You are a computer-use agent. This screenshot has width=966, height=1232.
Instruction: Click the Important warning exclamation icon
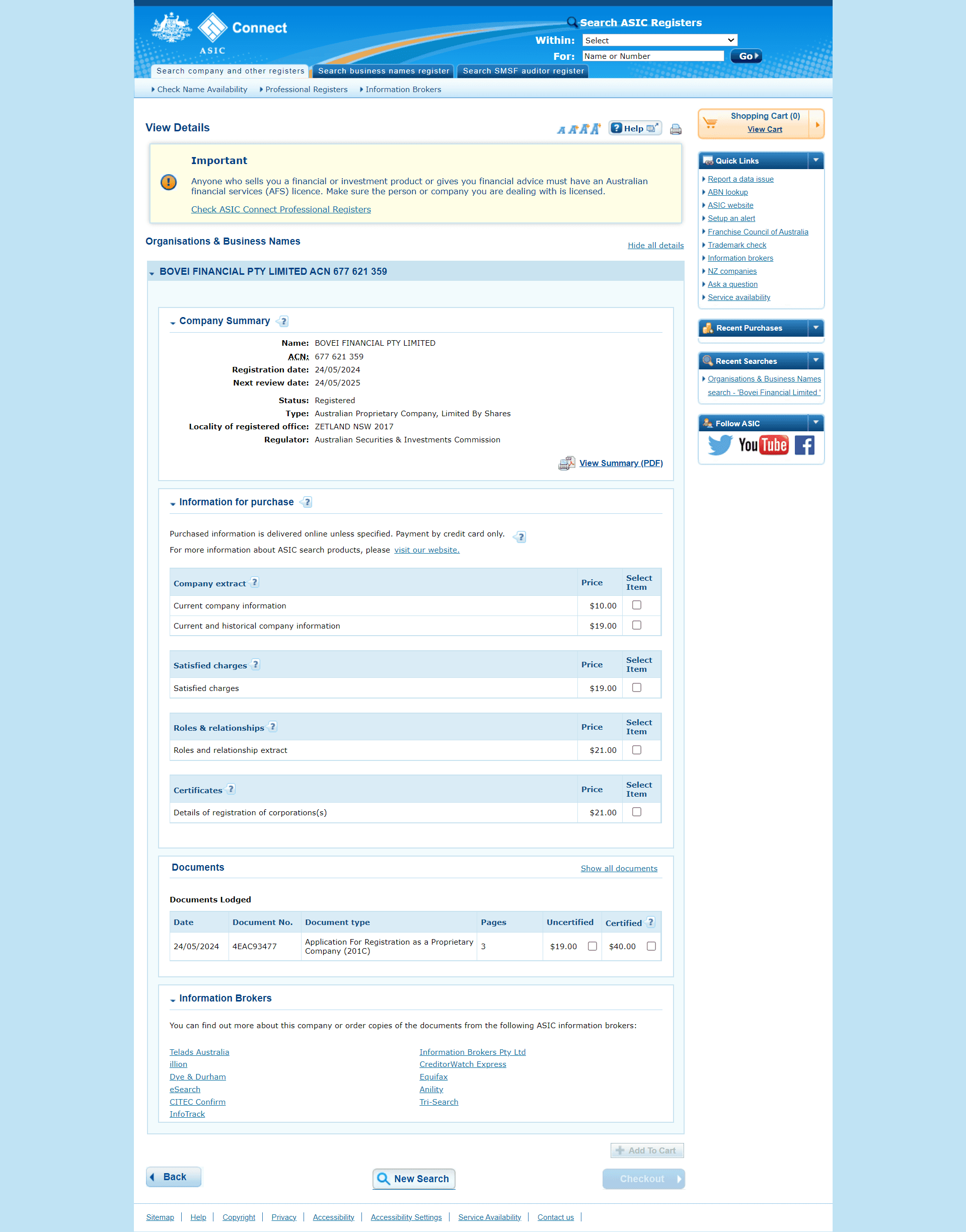point(169,182)
